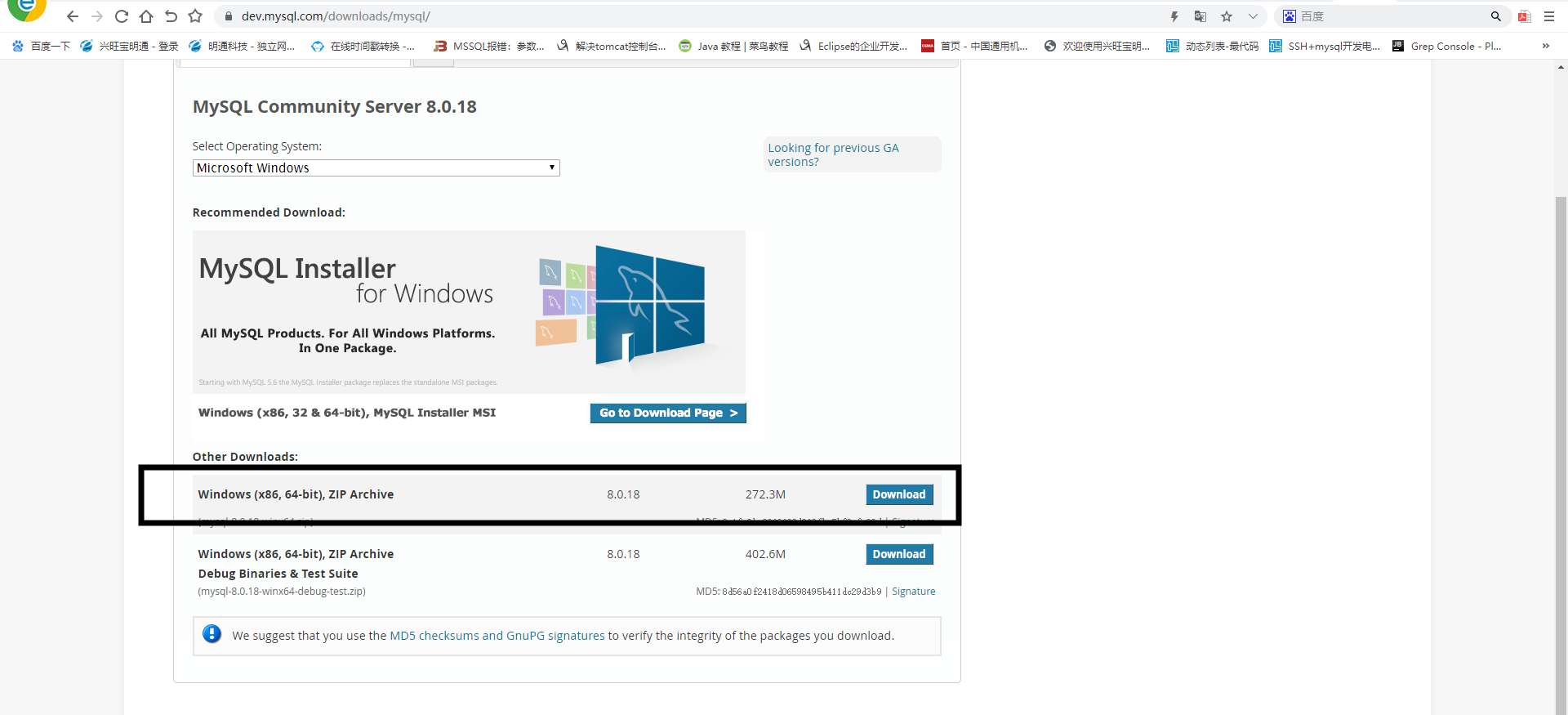The height and width of the screenshot is (715, 1568).
Task: Open the 明通科技 bookmark
Action: (x=243, y=46)
